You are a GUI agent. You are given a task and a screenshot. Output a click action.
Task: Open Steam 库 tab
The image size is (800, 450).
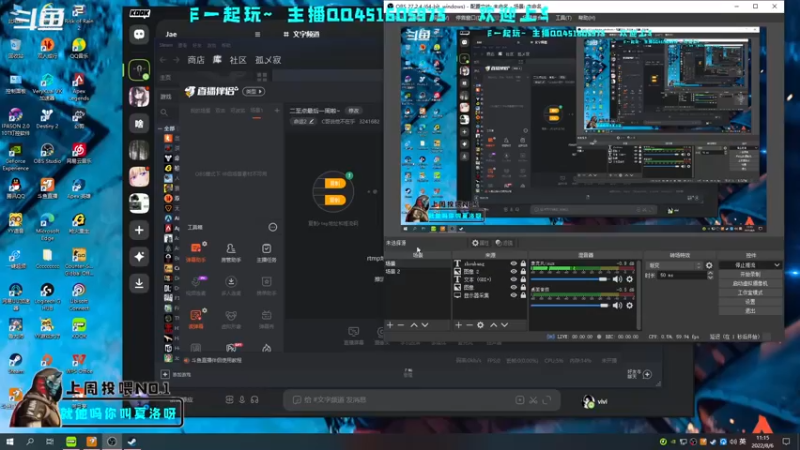click(x=217, y=60)
